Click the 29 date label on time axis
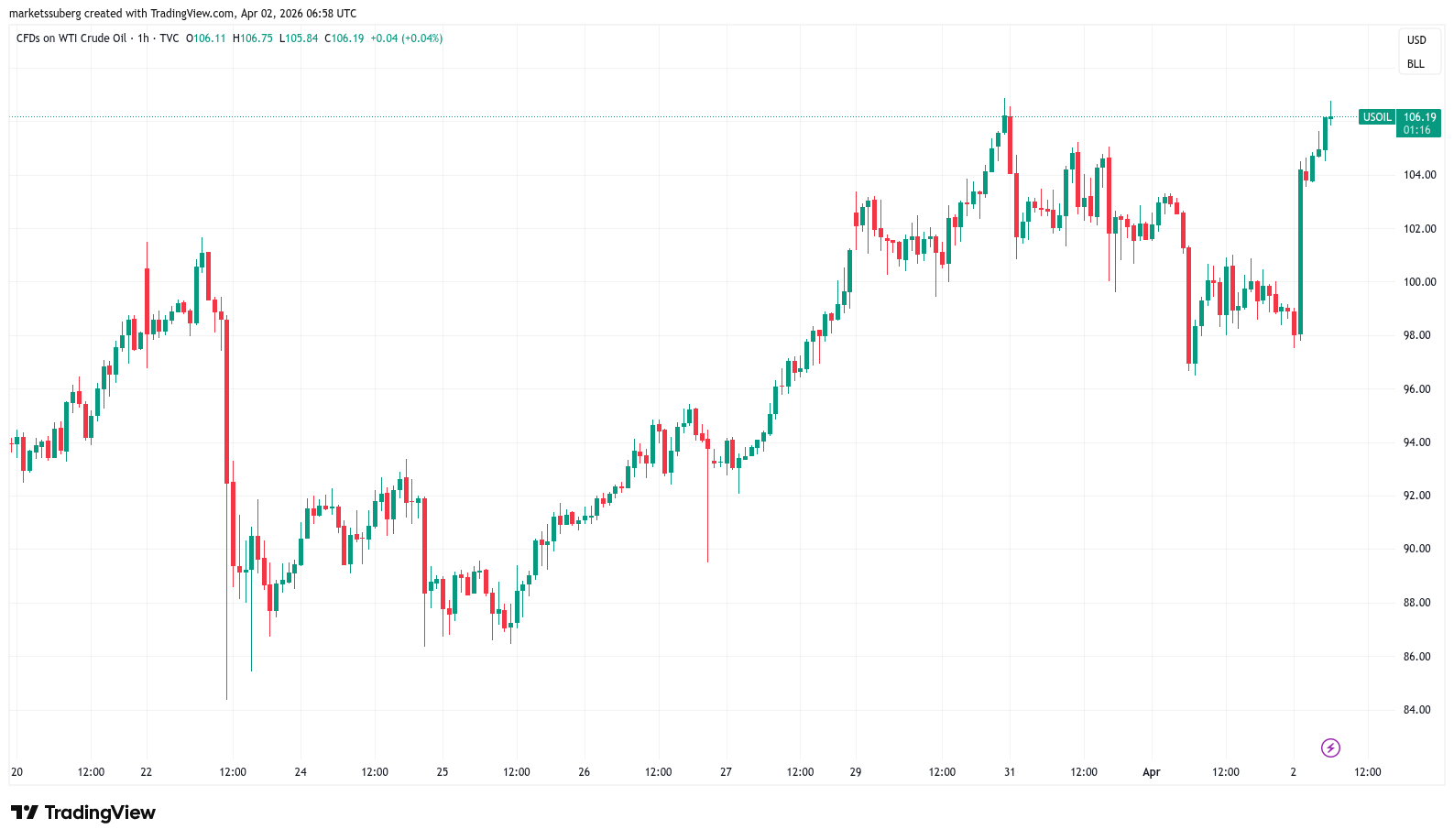 (x=855, y=772)
